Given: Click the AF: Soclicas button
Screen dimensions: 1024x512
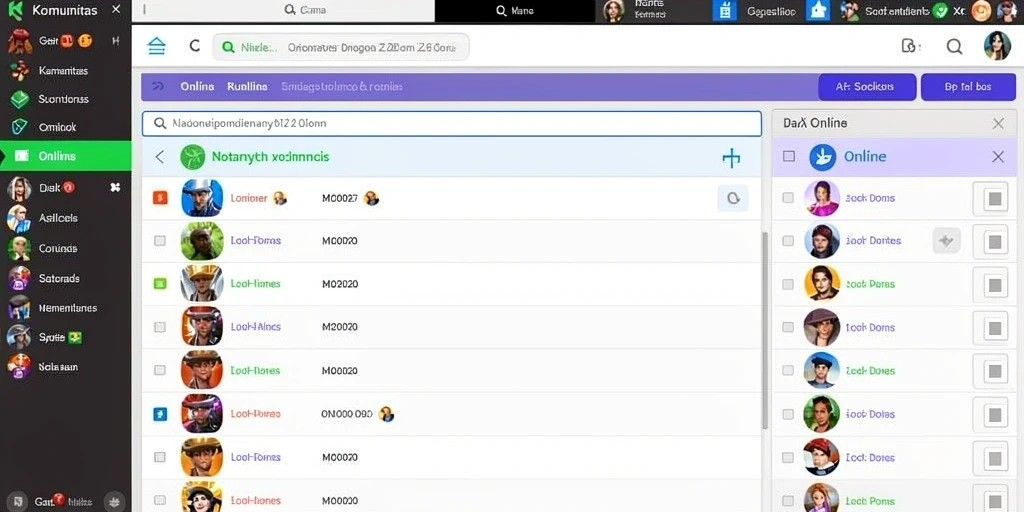Looking at the screenshot, I should point(867,87).
